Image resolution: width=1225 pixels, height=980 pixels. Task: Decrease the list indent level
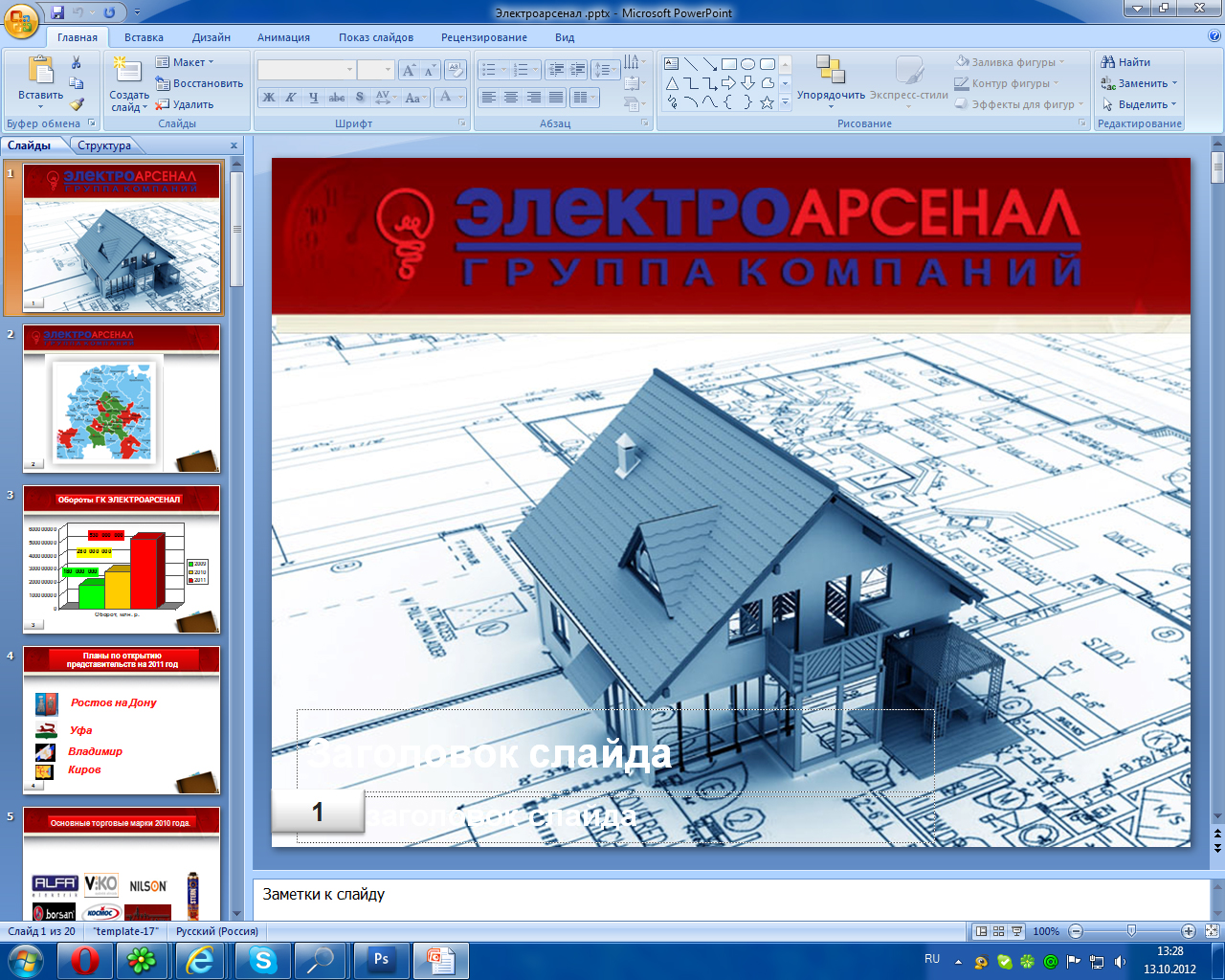point(555,70)
